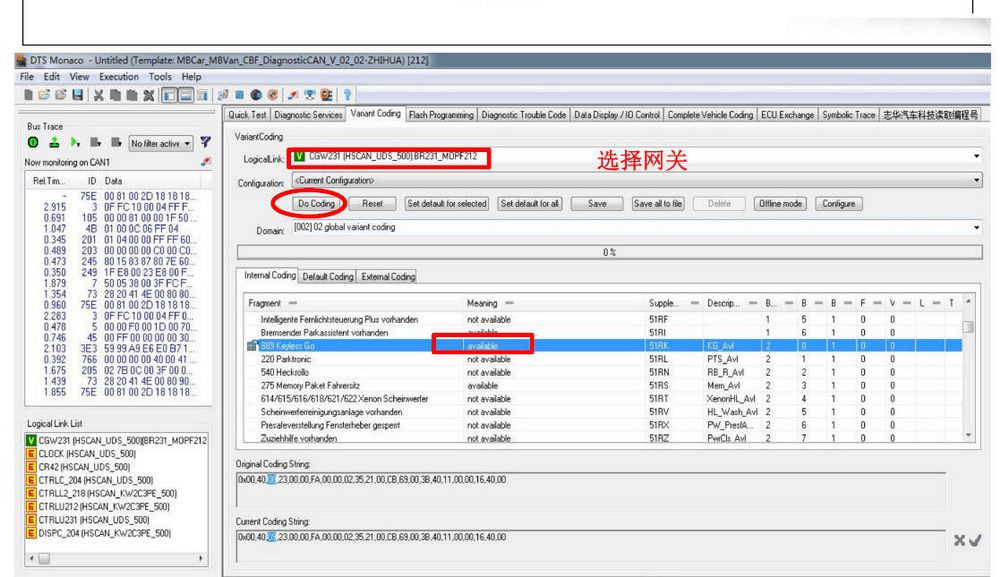1000x577 pixels.
Task: Click the checkmark icon next to coding string
Action: [976, 538]
